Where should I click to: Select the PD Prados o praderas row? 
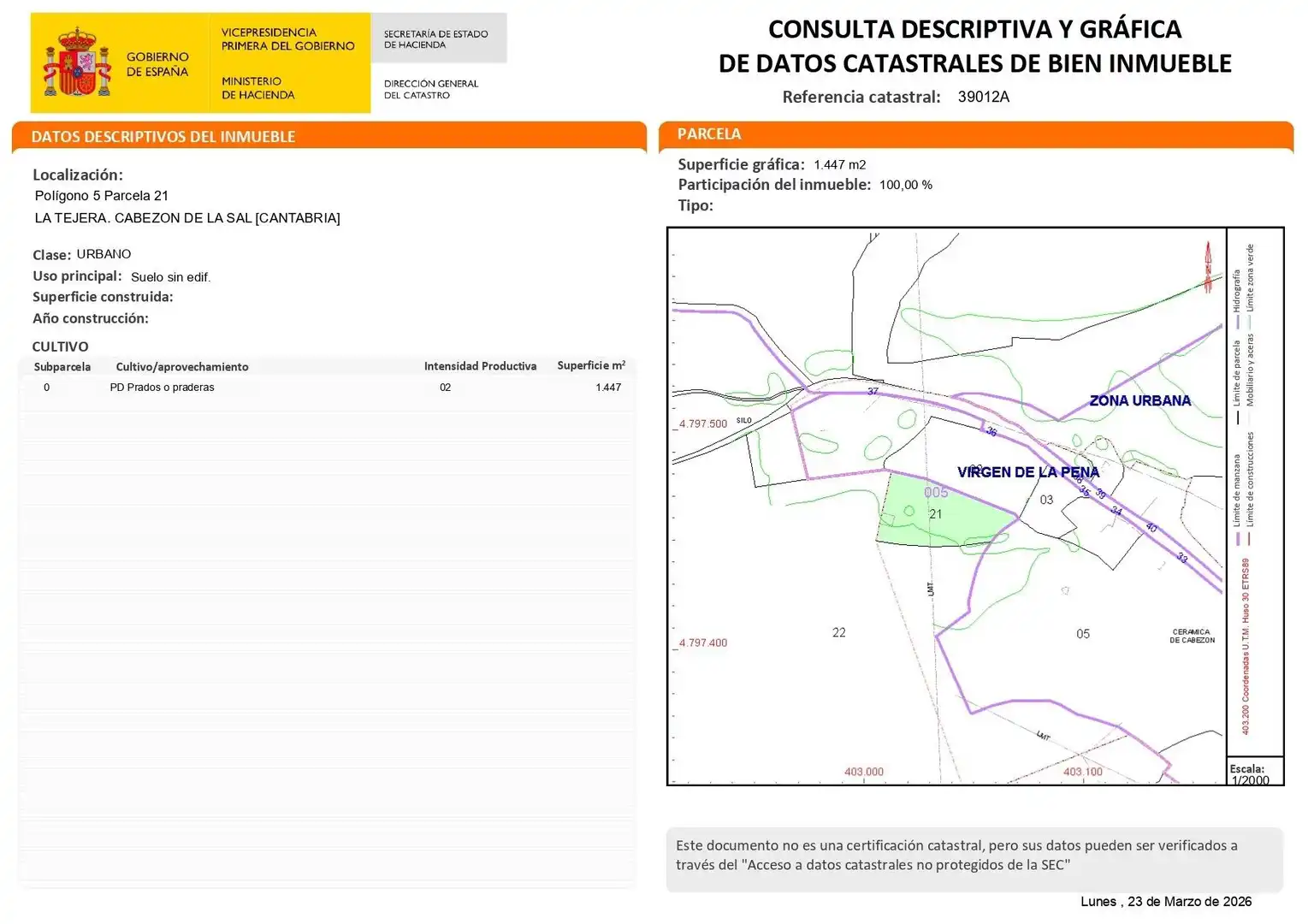coord(328,388)
